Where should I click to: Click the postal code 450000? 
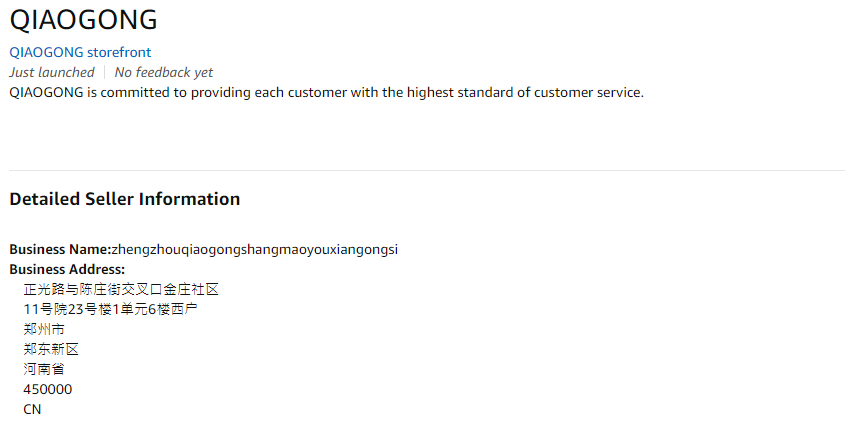[x=48, y=389]
